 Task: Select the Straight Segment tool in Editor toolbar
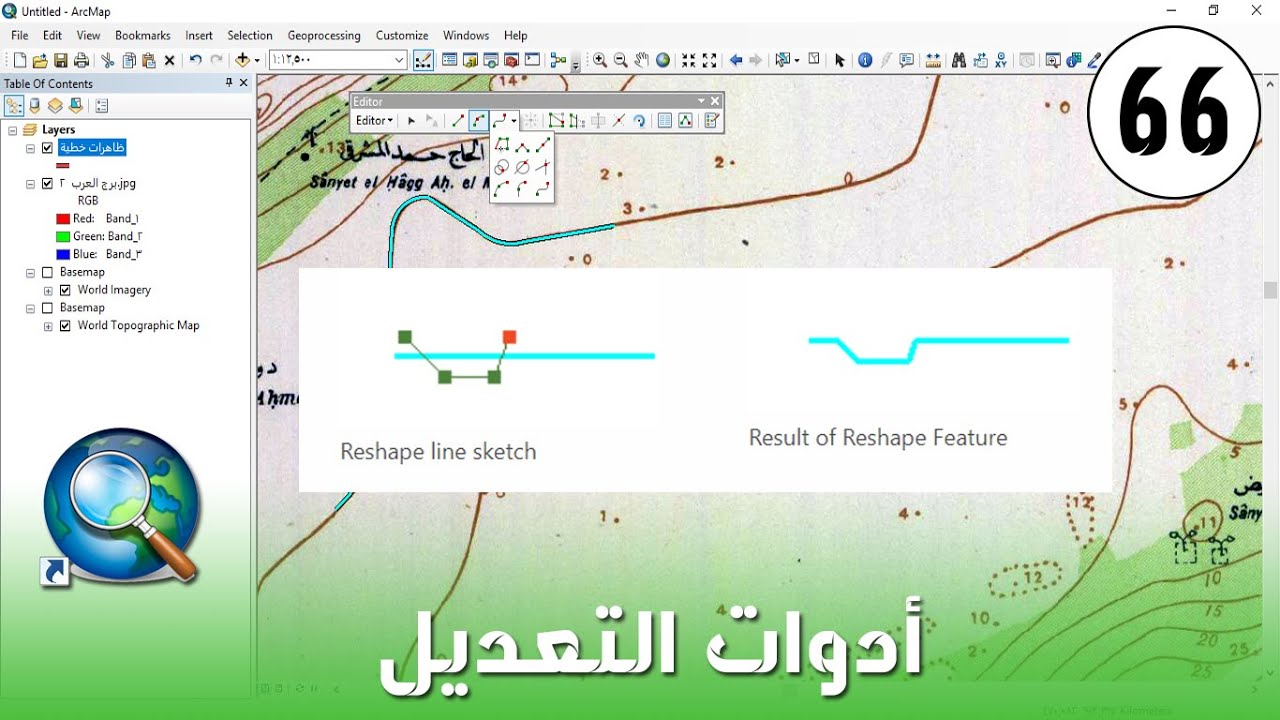tap(458, 120)
